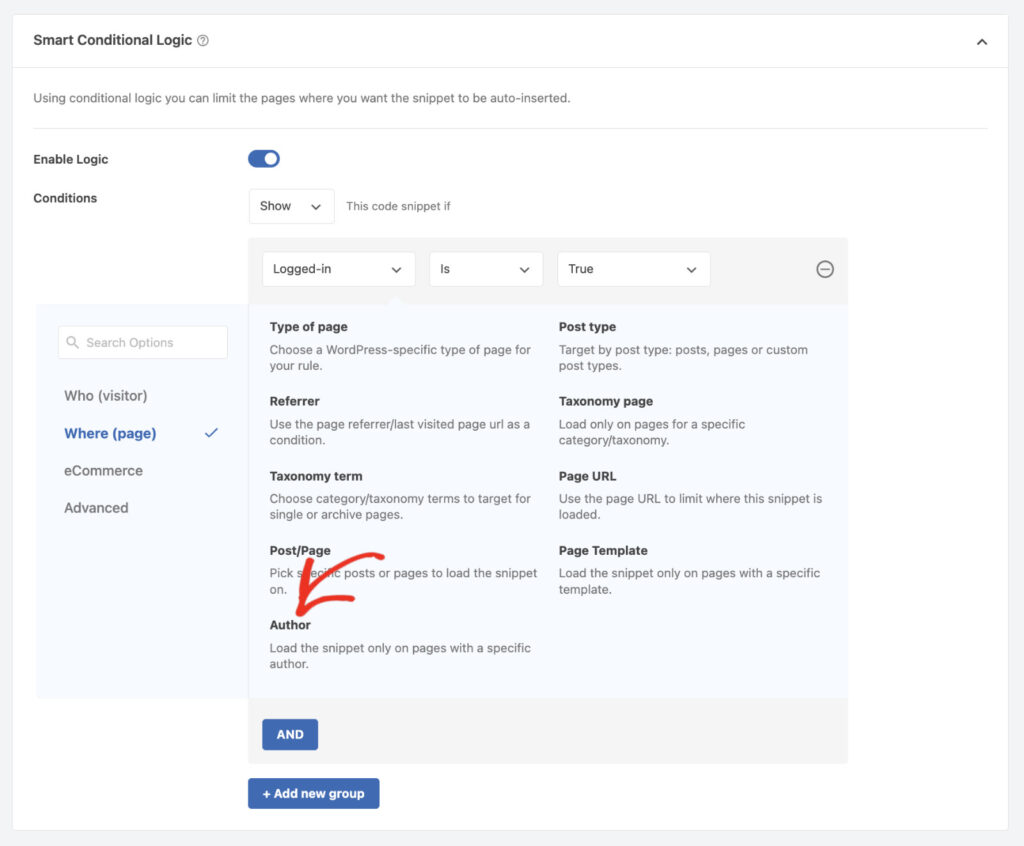This screenshot has height=846, width=1024.
Task: Switch to the Who (visitor) category
Action: coord(104,396)
